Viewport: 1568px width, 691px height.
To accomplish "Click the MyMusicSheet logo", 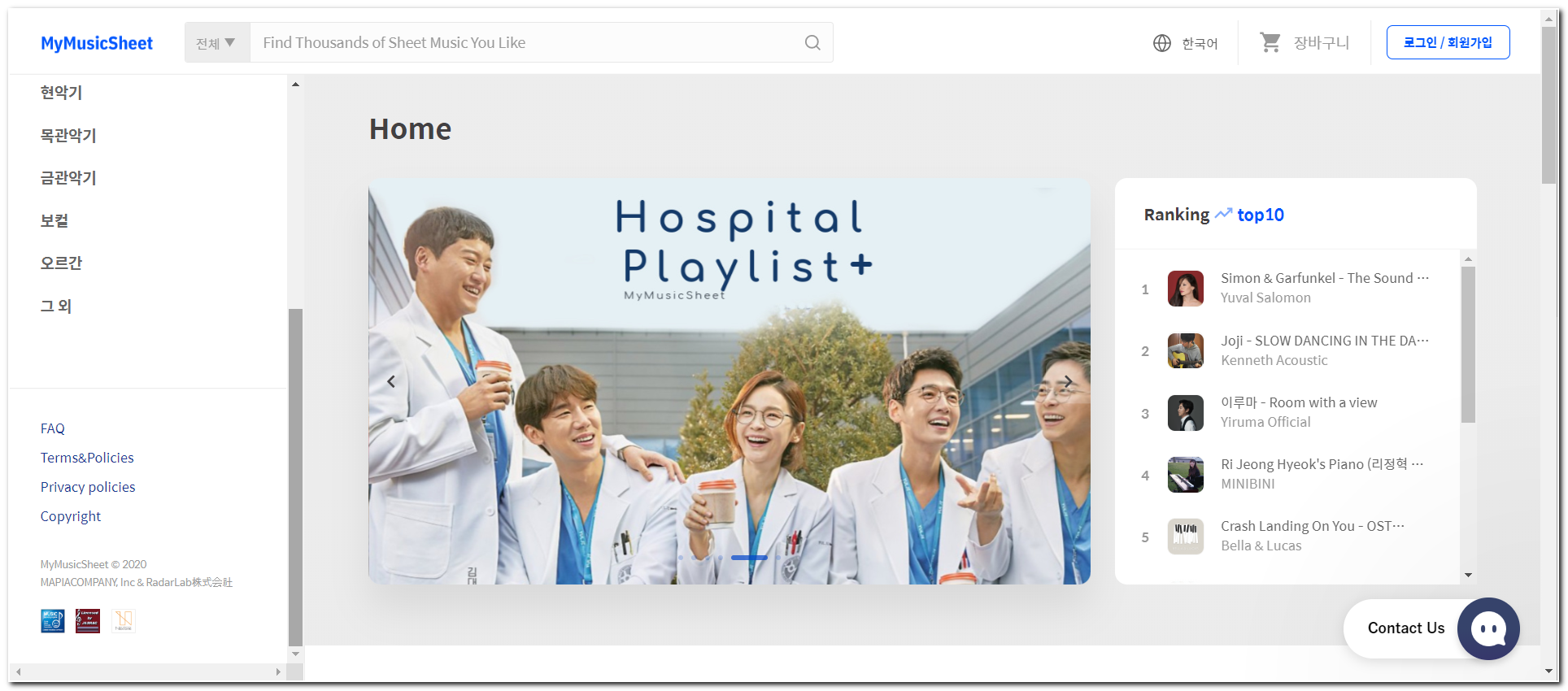I will pyautogui.click(x=97, y=43).
